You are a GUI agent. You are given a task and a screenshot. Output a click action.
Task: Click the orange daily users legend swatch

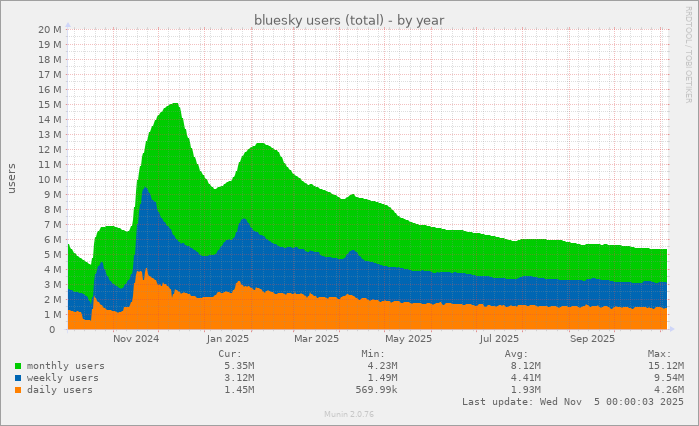point(18,390)
